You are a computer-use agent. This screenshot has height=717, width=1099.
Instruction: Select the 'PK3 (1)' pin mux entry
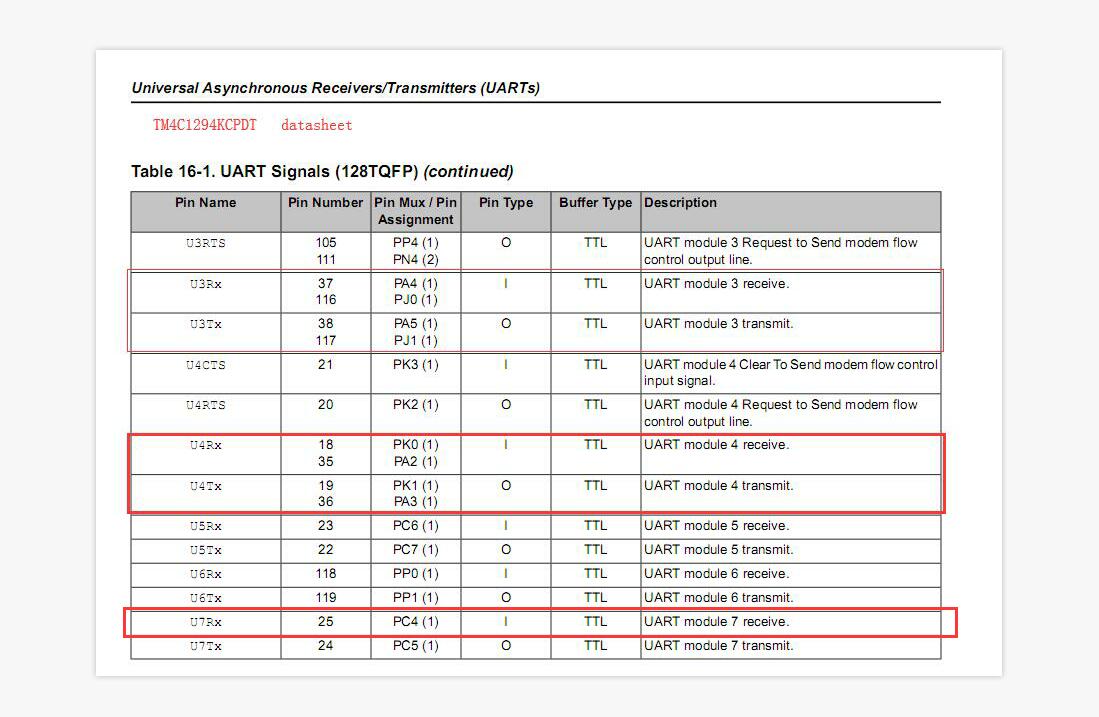click(x=416, y=364)
